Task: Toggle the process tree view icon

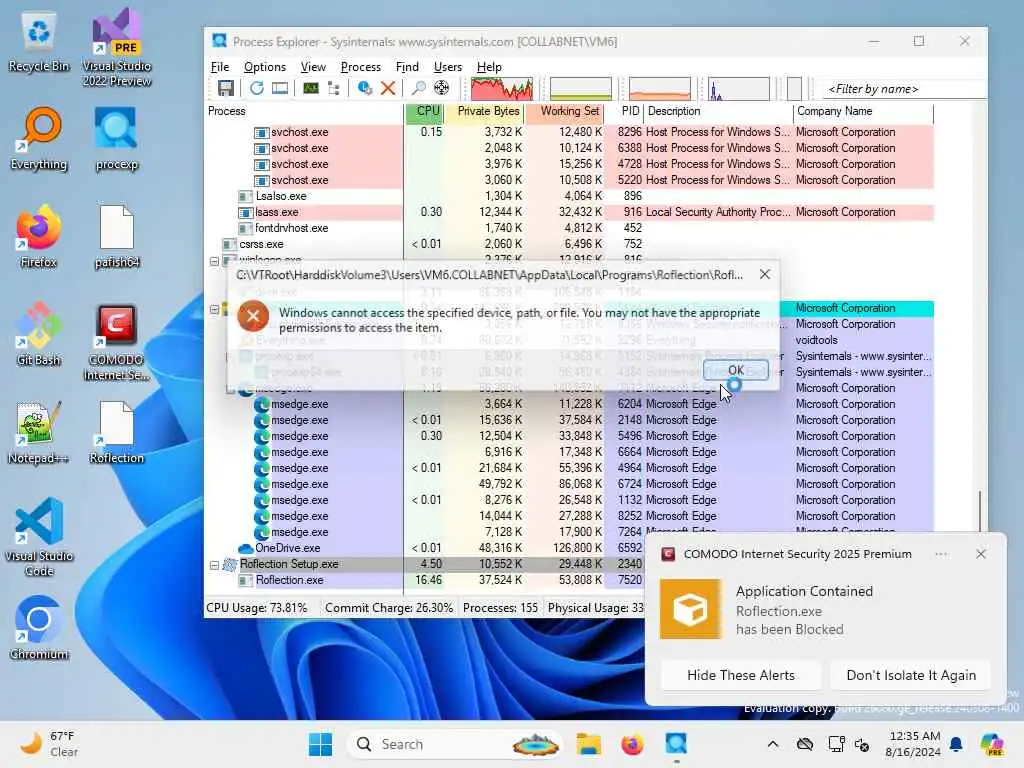Action: pos(334,88)
